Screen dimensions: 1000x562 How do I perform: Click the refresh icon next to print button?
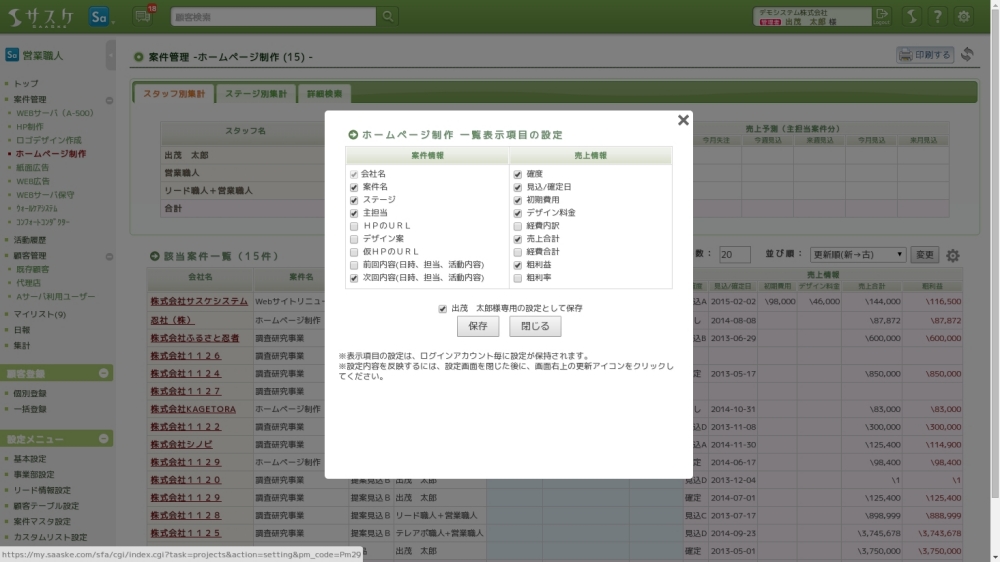click(x=967, y=55)
